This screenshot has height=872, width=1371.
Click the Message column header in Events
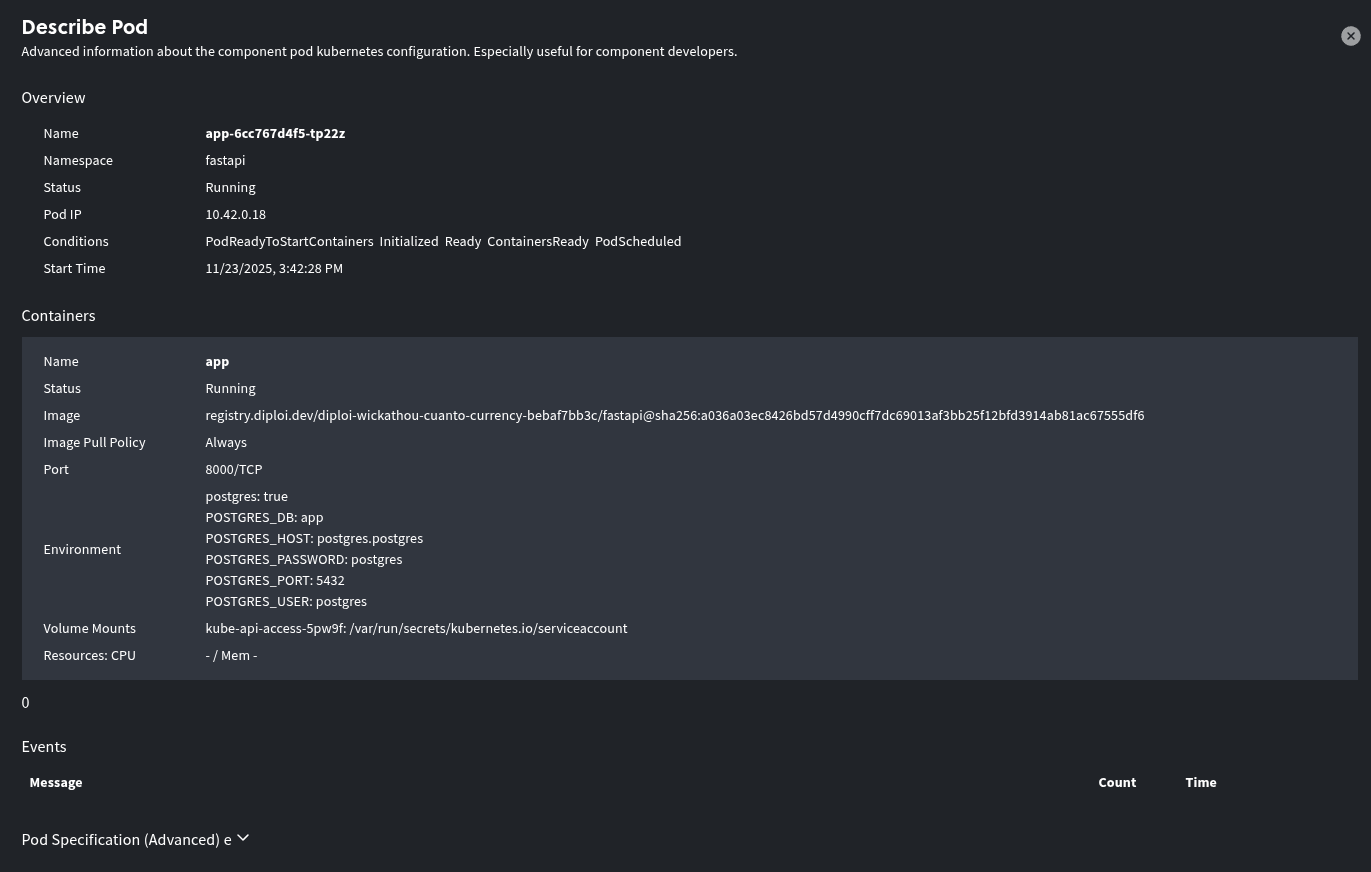click(x=56, y=782)
